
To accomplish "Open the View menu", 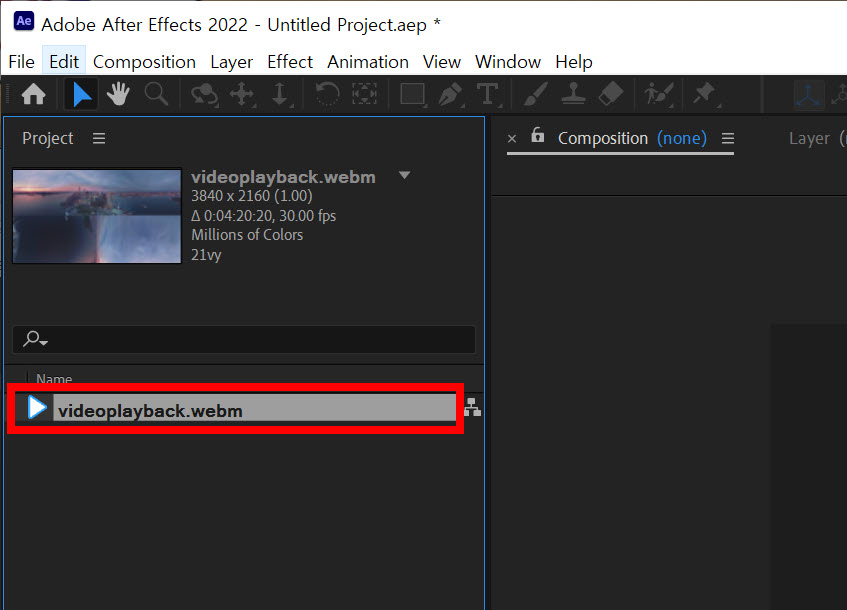I will [x=442, y=62].
